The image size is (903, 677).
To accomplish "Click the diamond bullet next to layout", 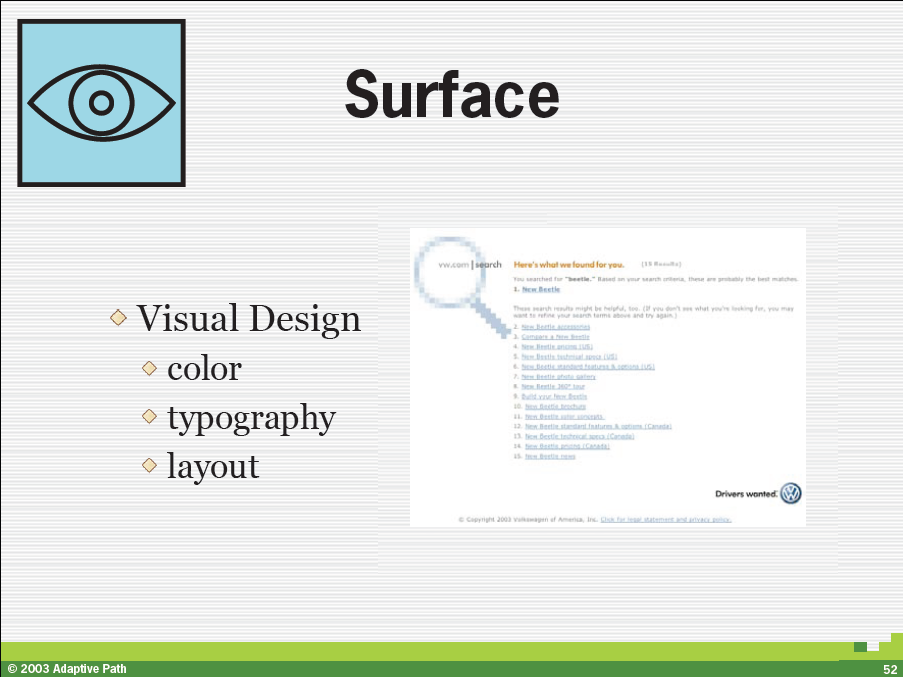I will point(150,465).
